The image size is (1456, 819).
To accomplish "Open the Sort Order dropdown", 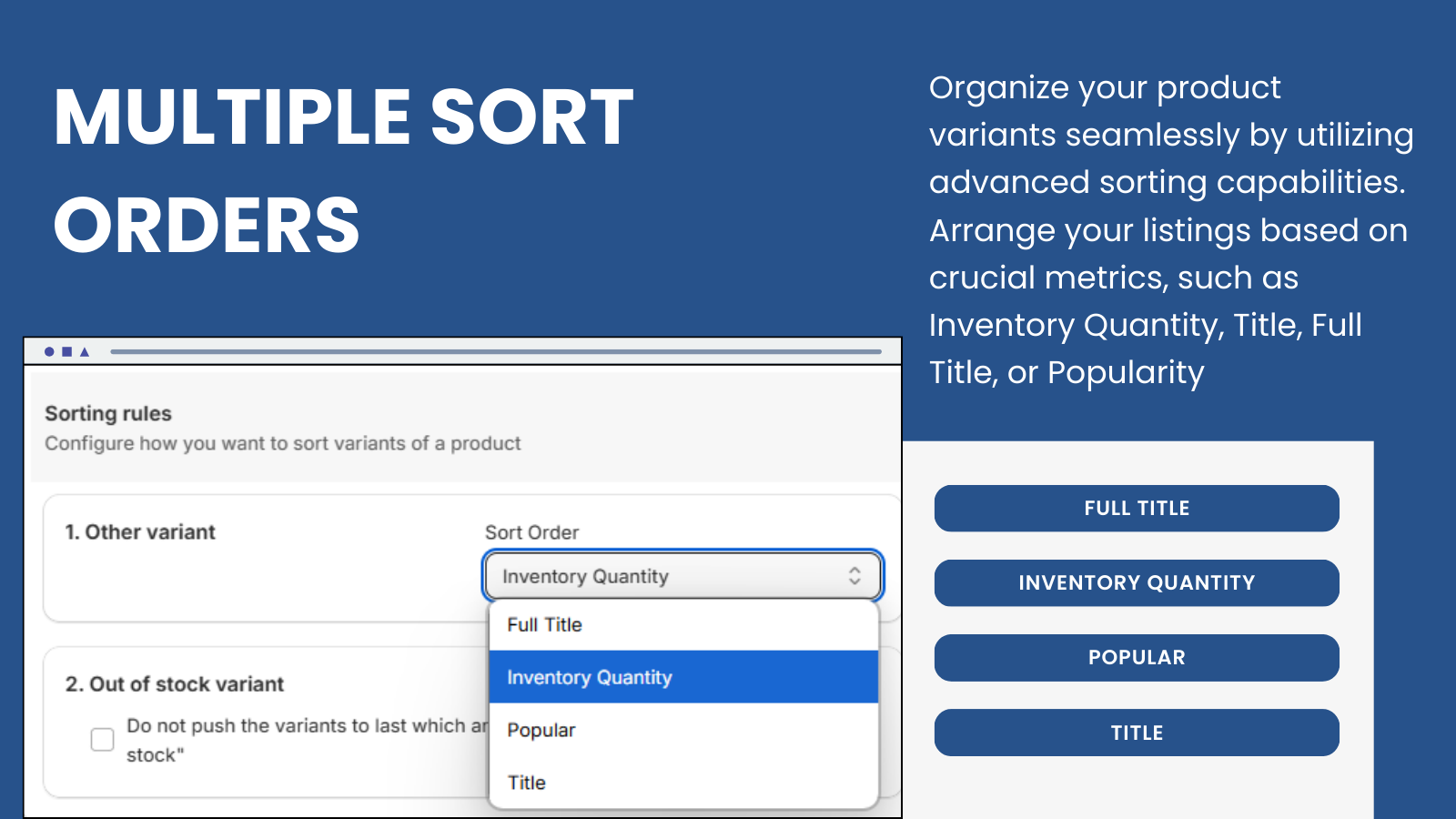I will click(x=682, y=575).
